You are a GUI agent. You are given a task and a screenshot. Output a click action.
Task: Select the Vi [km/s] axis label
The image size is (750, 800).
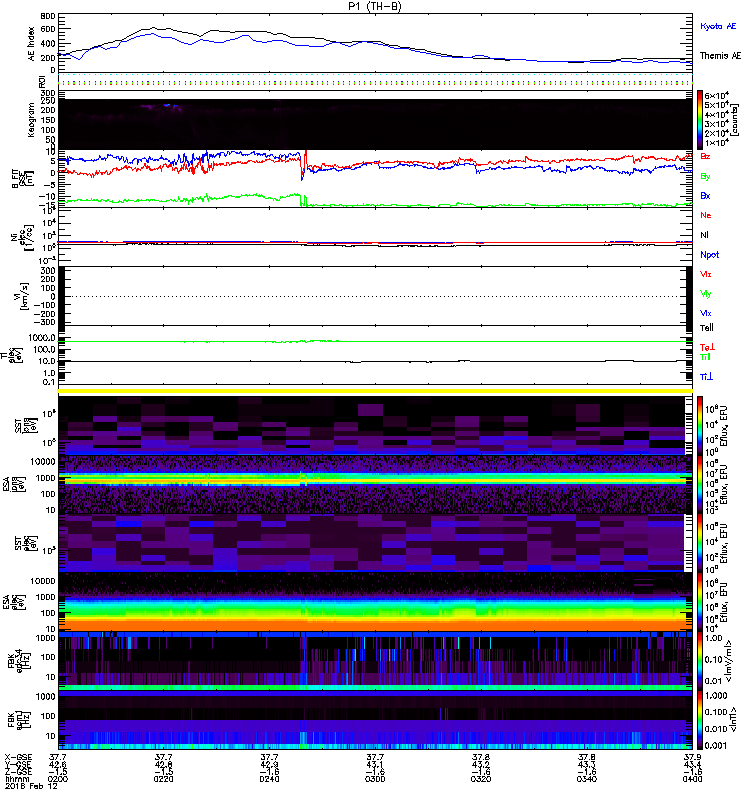click(23, 296)
